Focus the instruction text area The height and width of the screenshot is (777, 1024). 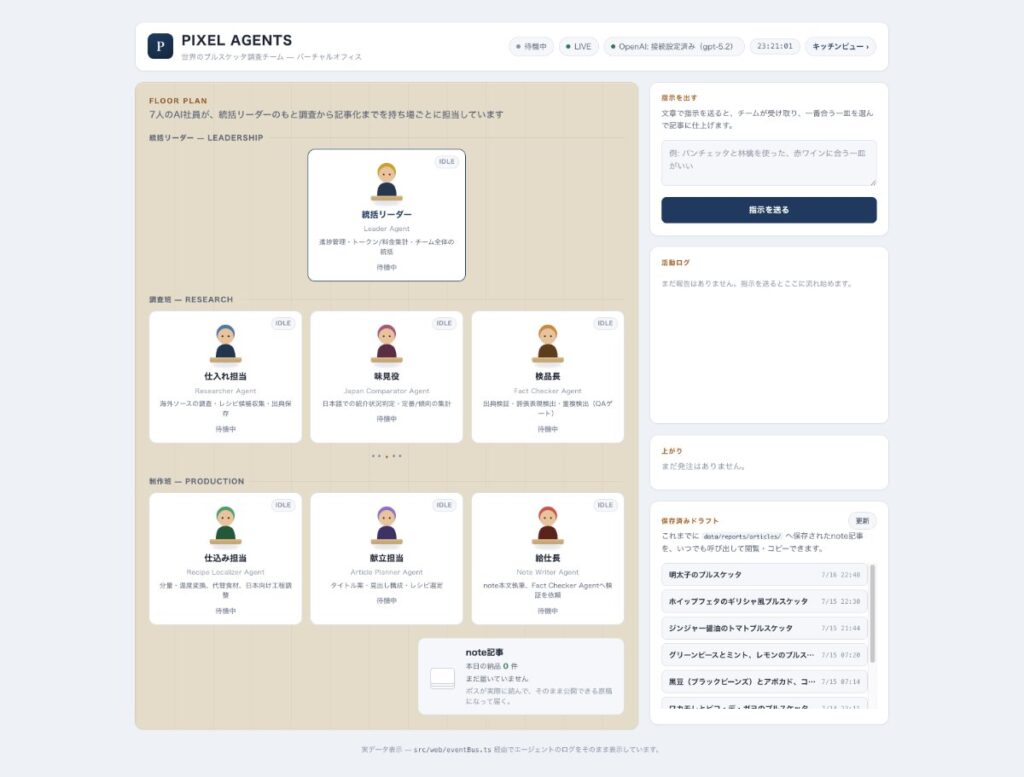pos(769,163)
